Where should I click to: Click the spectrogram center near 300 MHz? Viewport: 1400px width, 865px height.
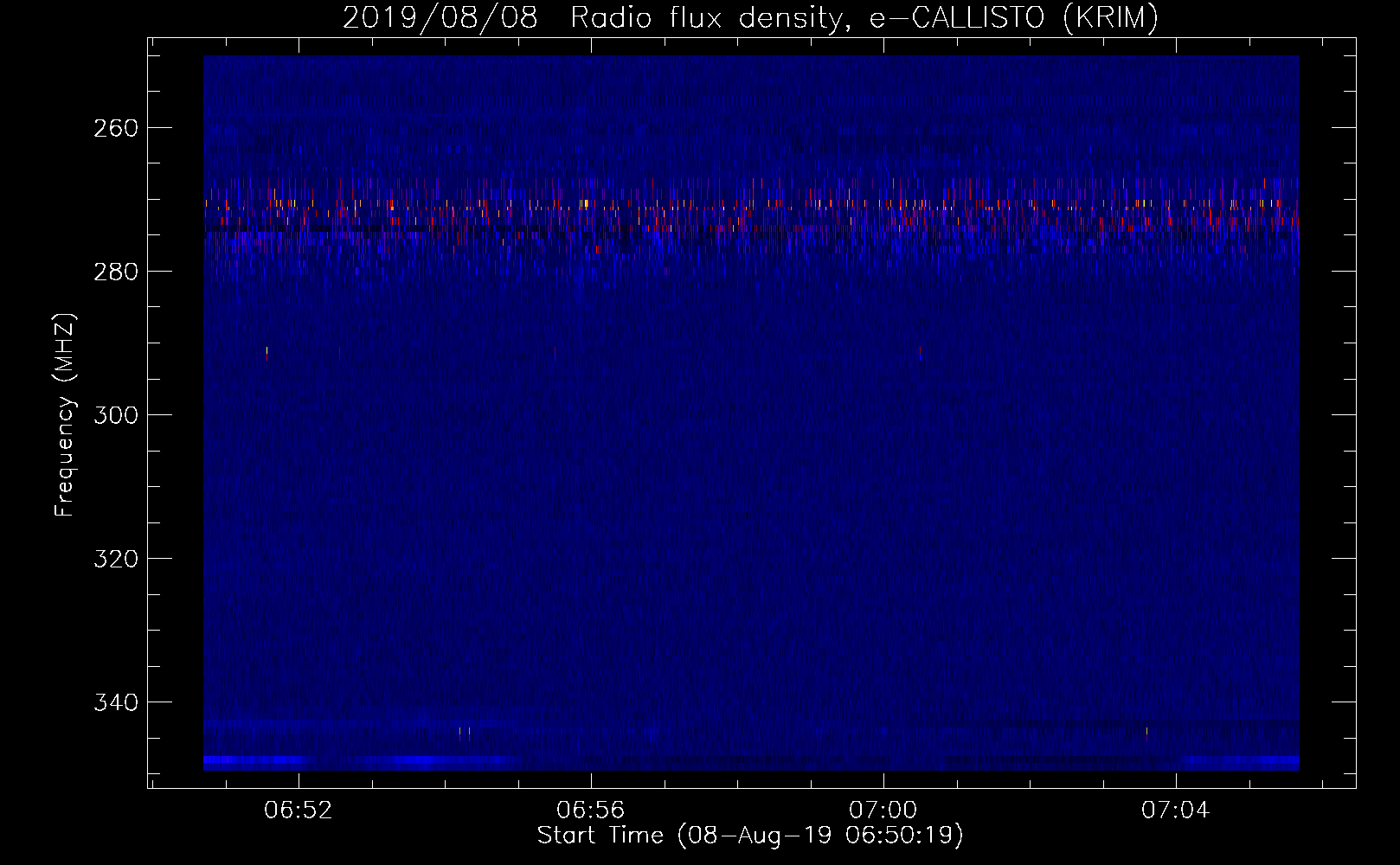tap(751, 415)
